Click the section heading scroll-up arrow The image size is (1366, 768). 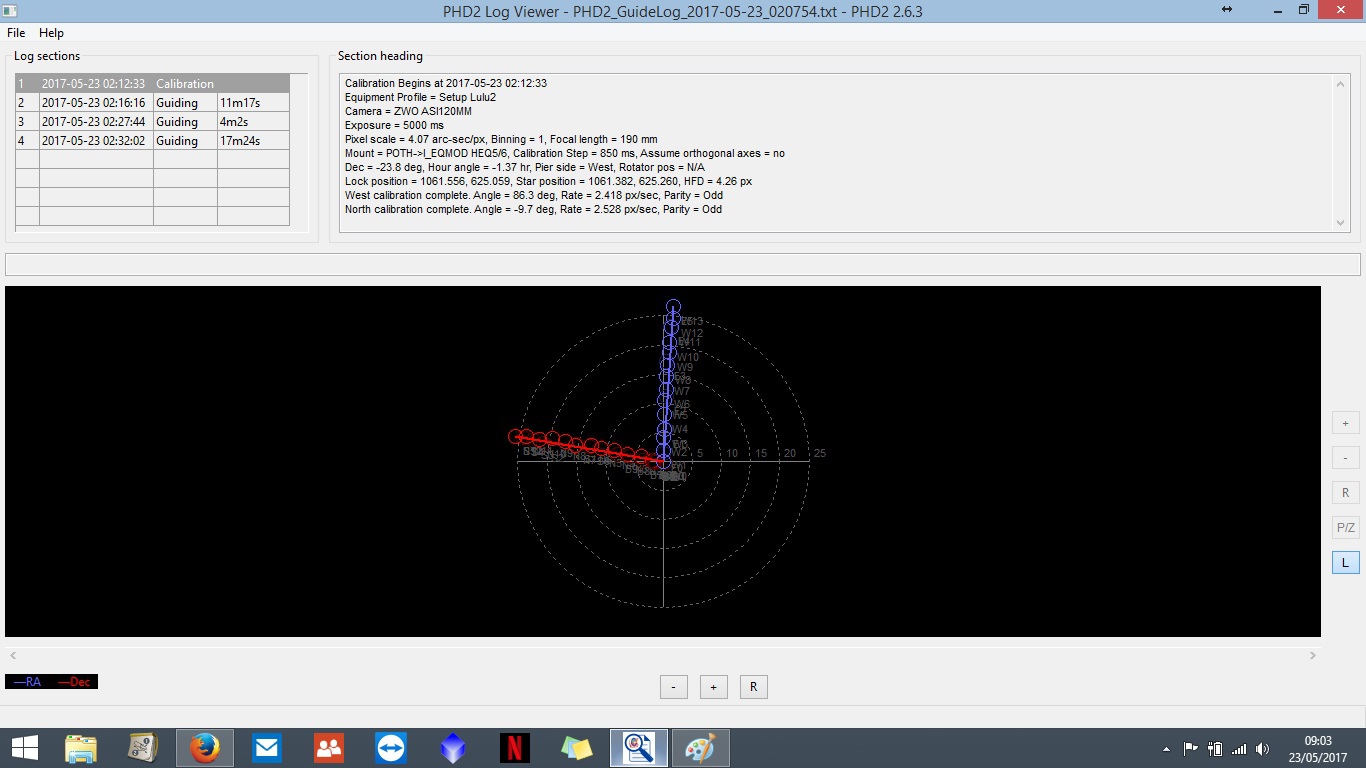pyautogui.click(x=1341, y=84)
